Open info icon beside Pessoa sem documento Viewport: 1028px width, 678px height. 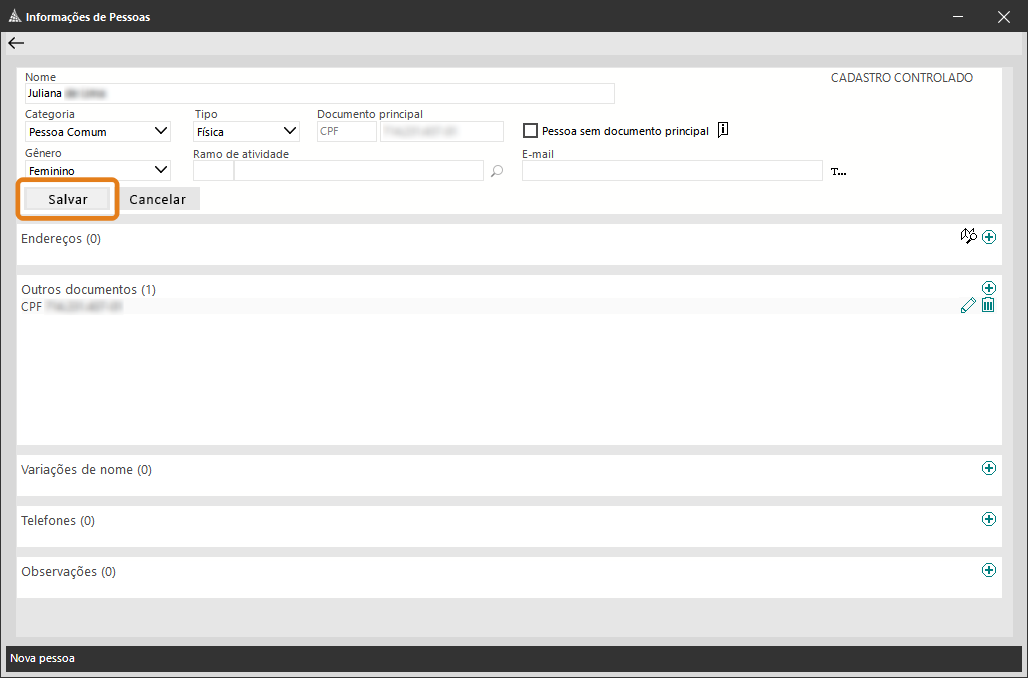pyautogui.click(x=723, y=130)
